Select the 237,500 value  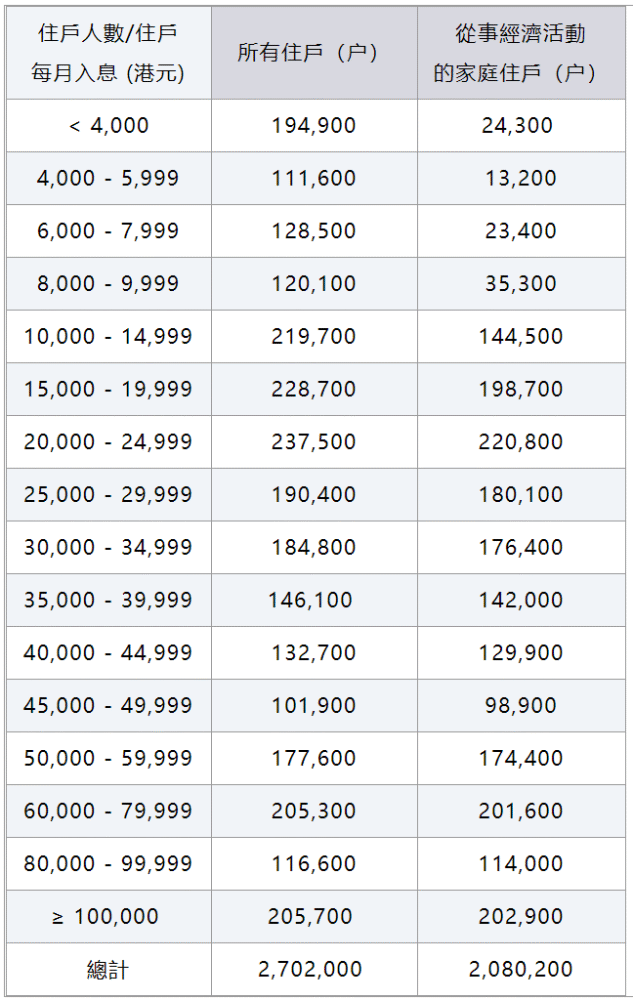coord(313,443)
